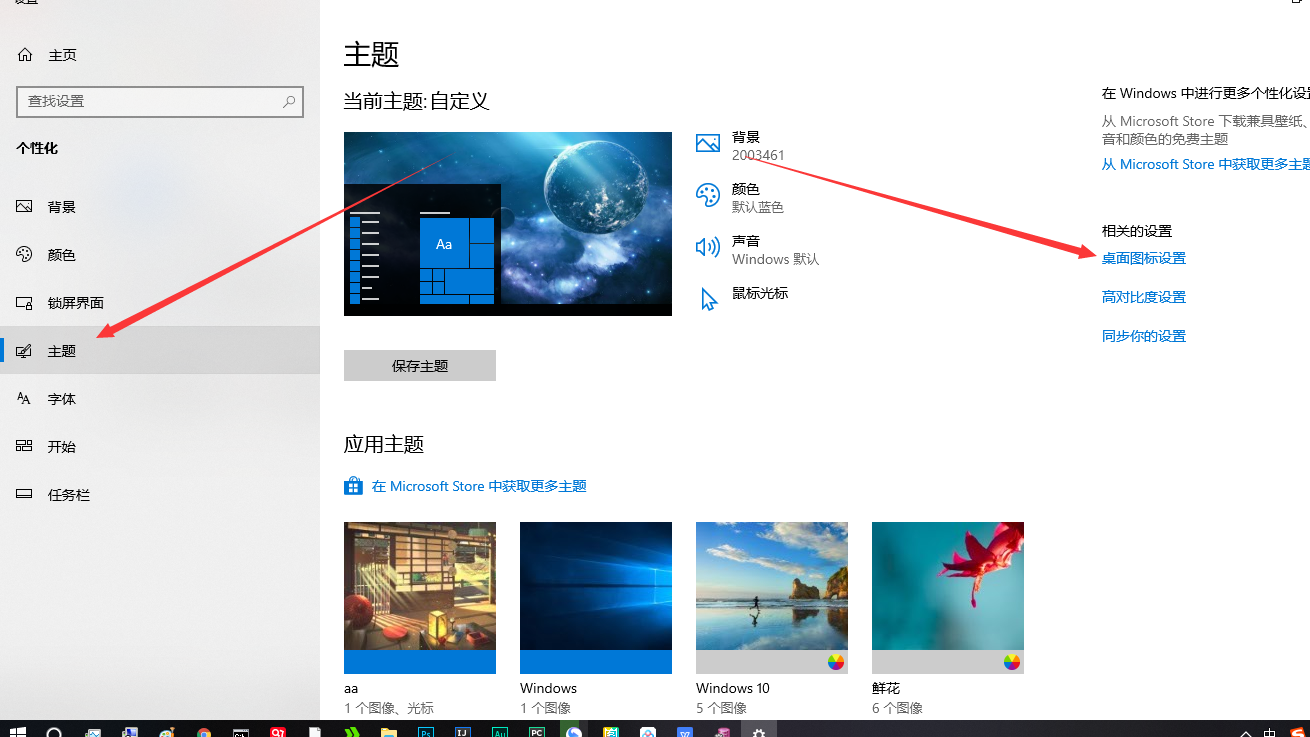The width and height of the screenshot is (1310, 737).
Task: Click the Settings gear taskbar icon
Action: [759, 732]
